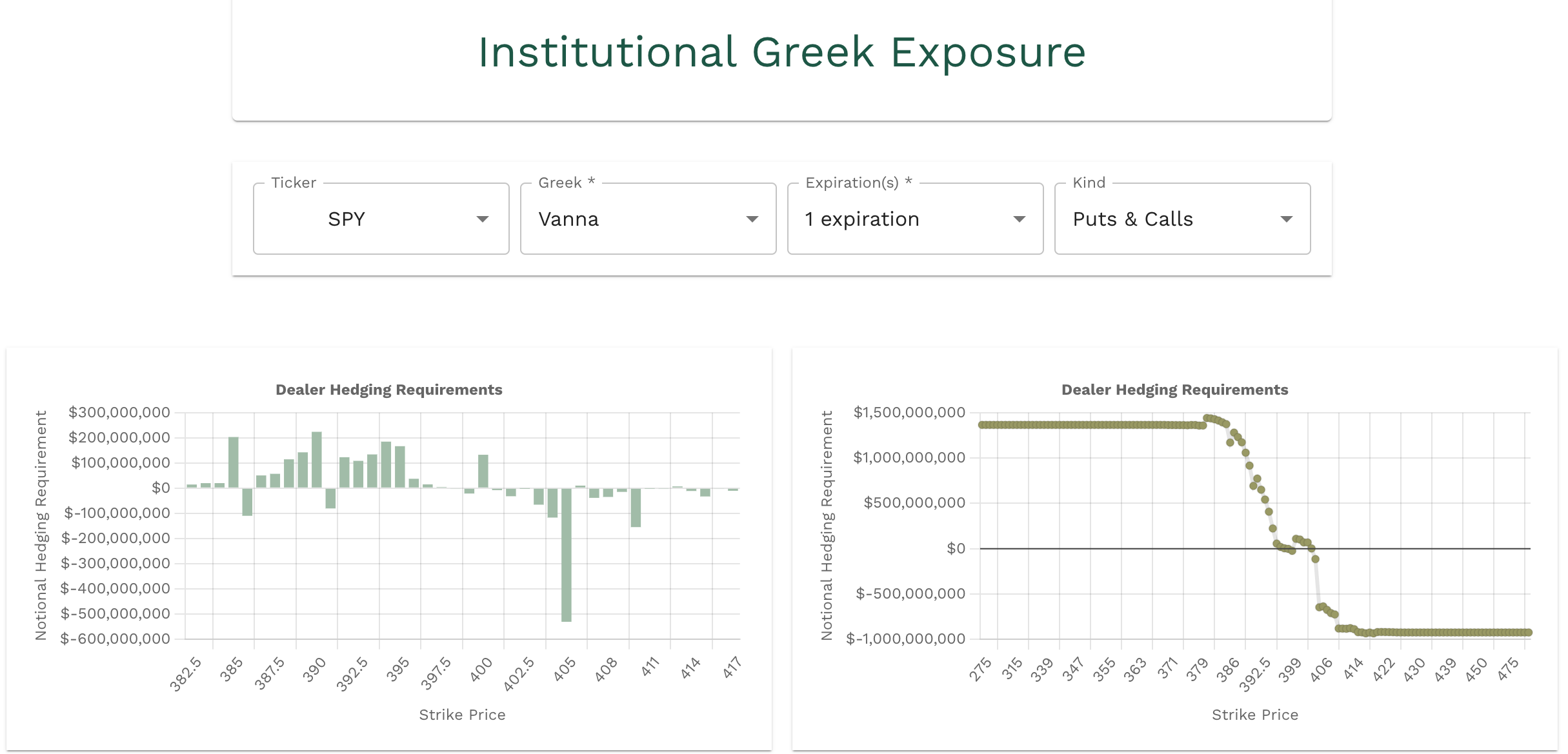Click the Expiration(s) dropdown arrow icon

[x=1019, y=219]
